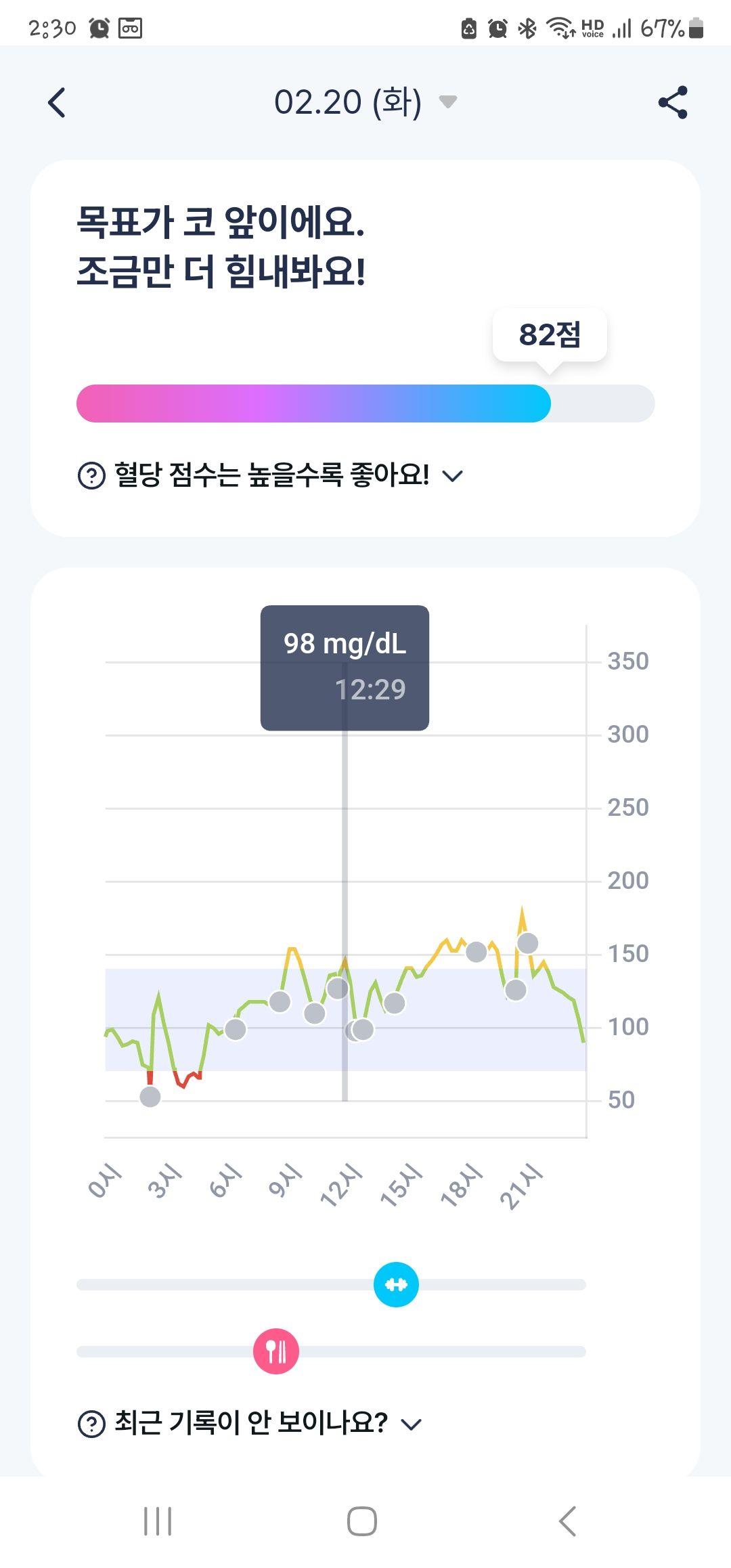This screenshot has height=1568, width=731.
Task: Tap the pink fork and knife meal marker
Action: (276, 1351)
